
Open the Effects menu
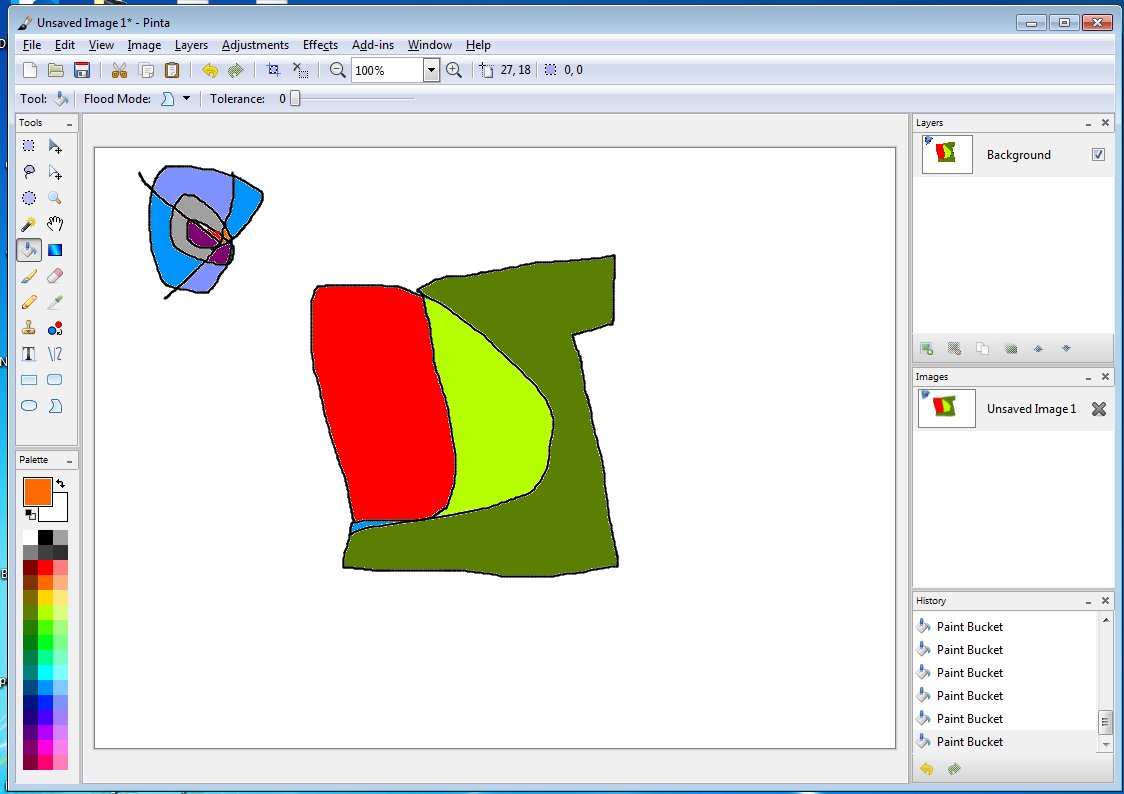(320, 45)
